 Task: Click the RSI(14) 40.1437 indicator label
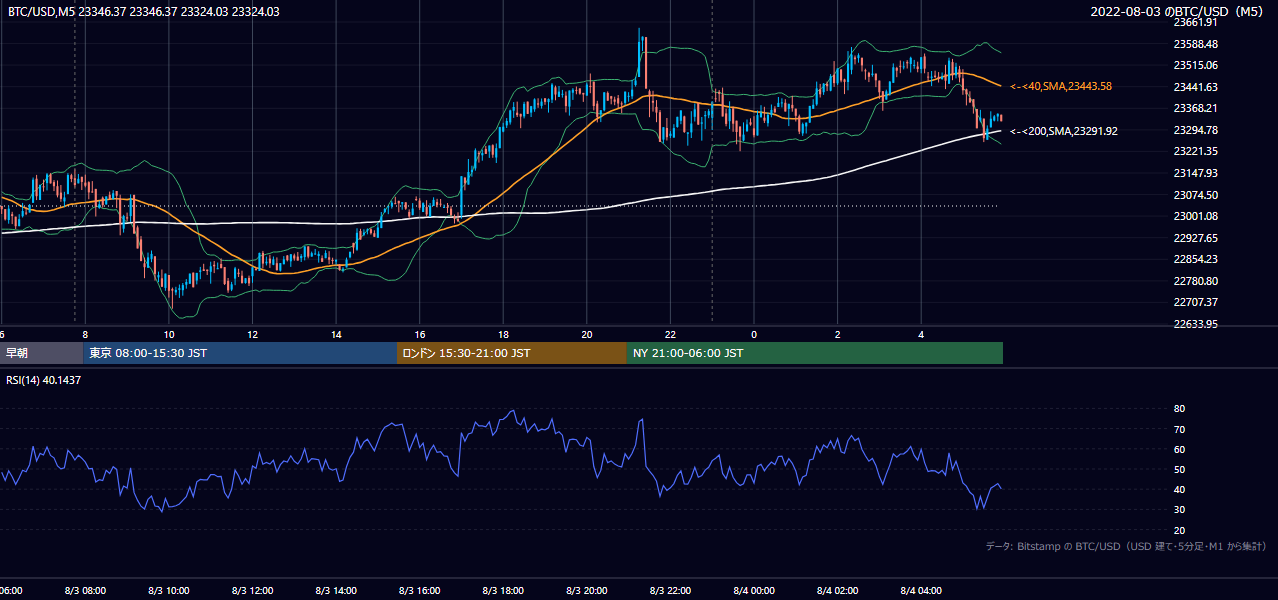point(44,380)
